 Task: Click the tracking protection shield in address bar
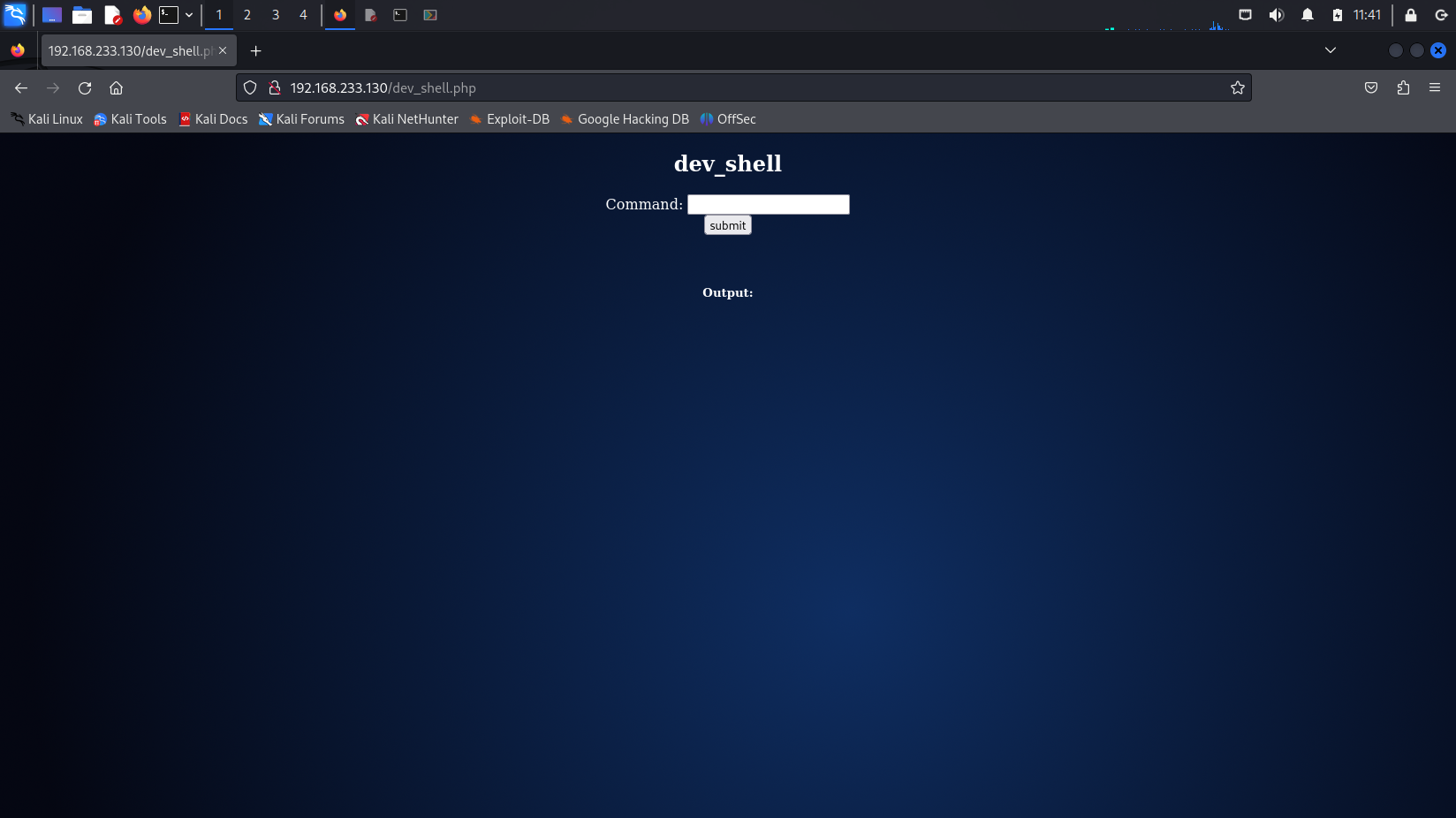[250, 87]
